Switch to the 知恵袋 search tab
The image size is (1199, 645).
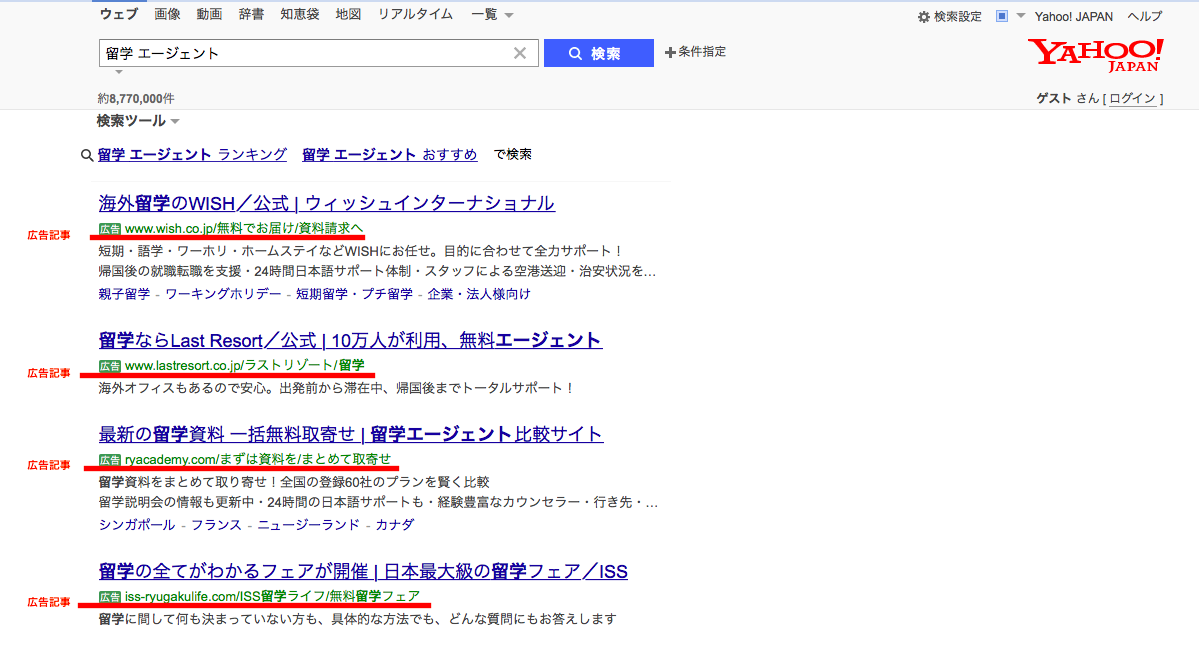tap(300, 15)
